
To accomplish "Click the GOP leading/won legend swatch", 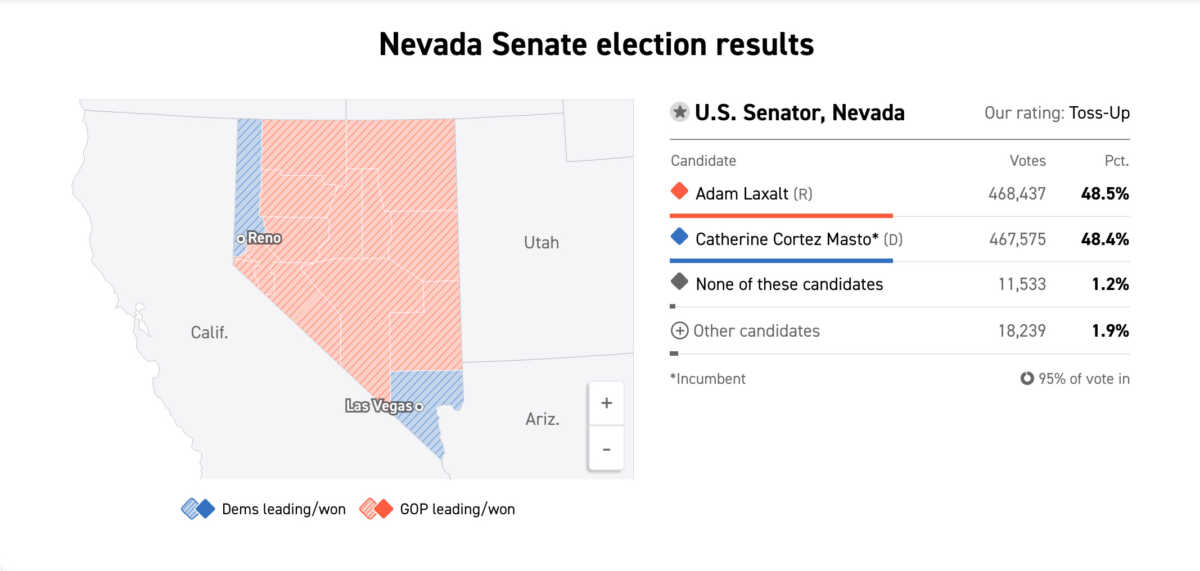I will coord(376,509).
